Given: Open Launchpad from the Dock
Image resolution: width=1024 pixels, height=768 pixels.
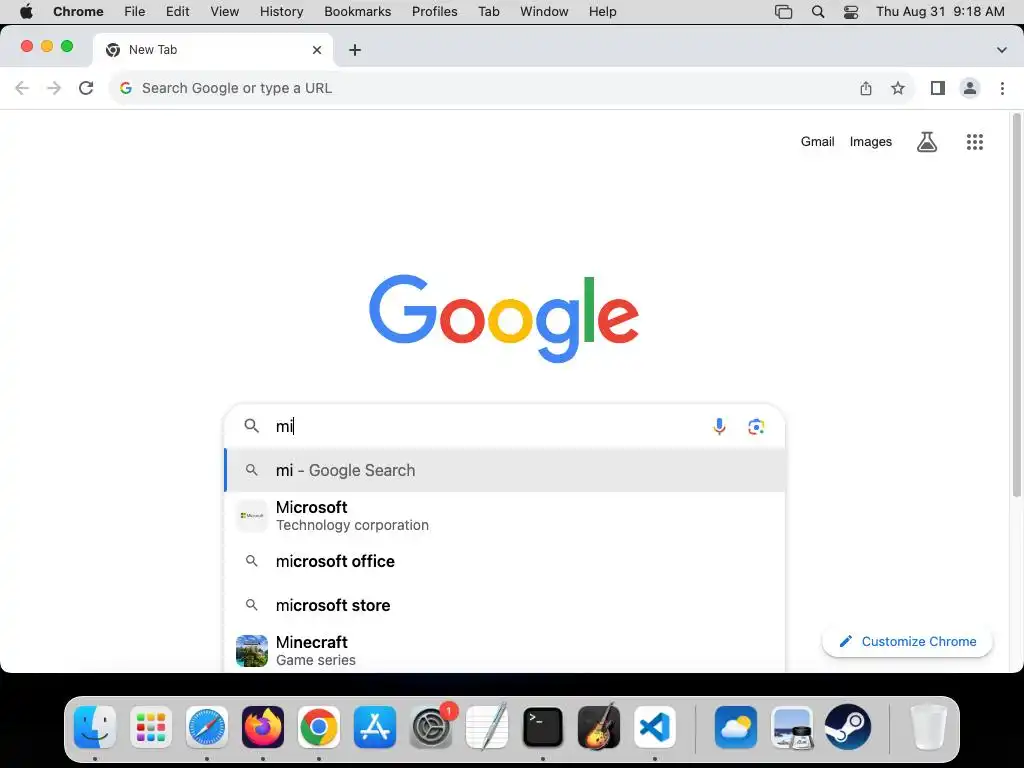Looking at the screenshot, I should (x=151, y=727).
